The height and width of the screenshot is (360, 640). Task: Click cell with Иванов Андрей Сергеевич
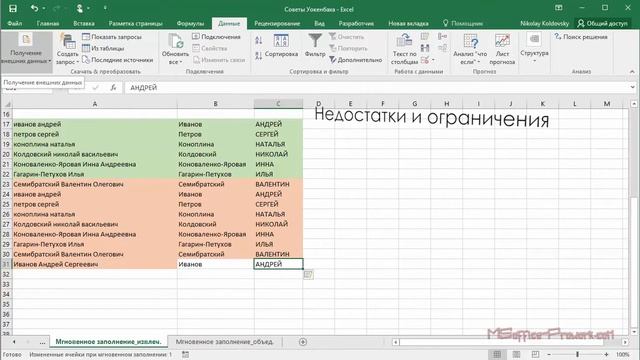(x=95, y=264)
